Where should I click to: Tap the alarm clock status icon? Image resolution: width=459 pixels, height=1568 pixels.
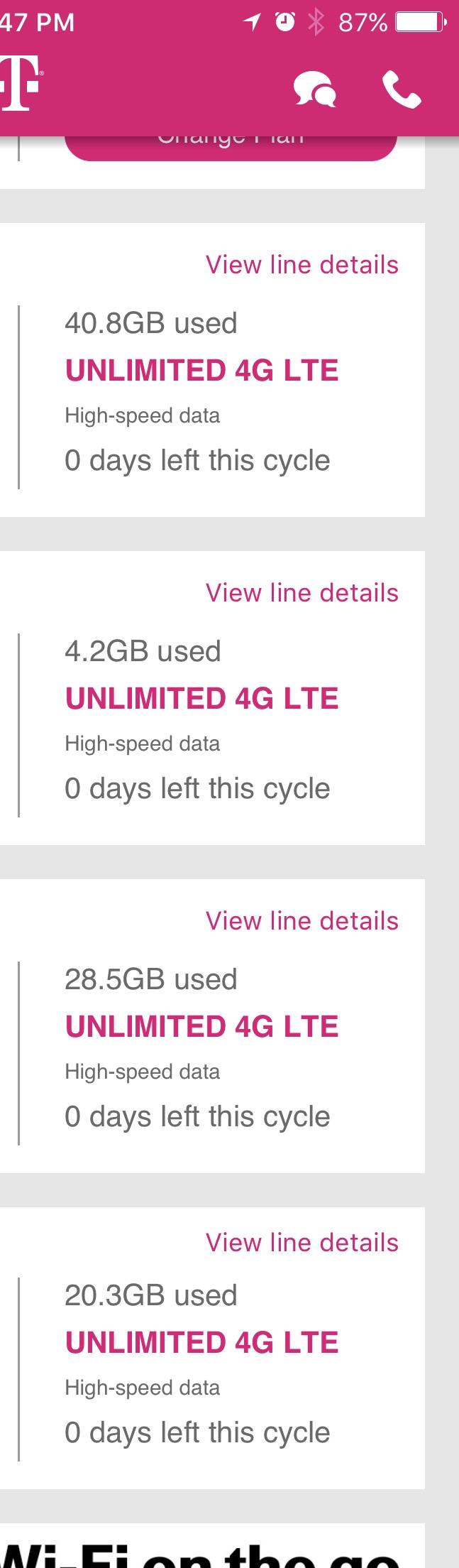(285, 22)
